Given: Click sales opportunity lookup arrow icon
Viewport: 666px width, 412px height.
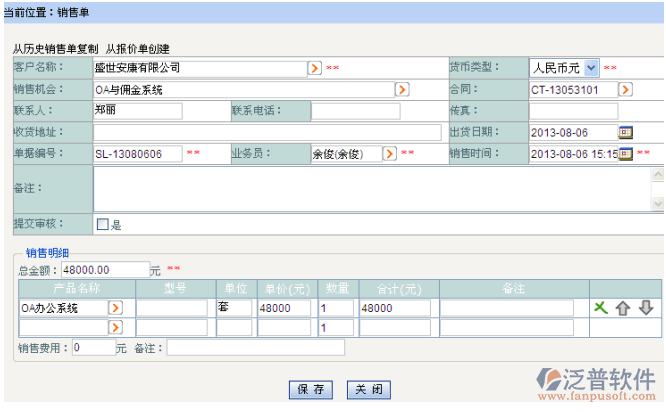Looking at the screenshot, I should 402,90.
